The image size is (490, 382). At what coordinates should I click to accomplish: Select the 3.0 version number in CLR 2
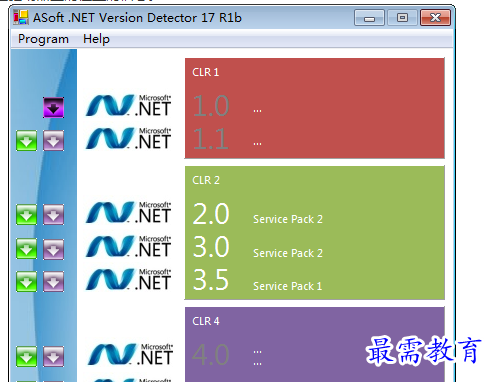pyautogui.click(x=211, y=247)
